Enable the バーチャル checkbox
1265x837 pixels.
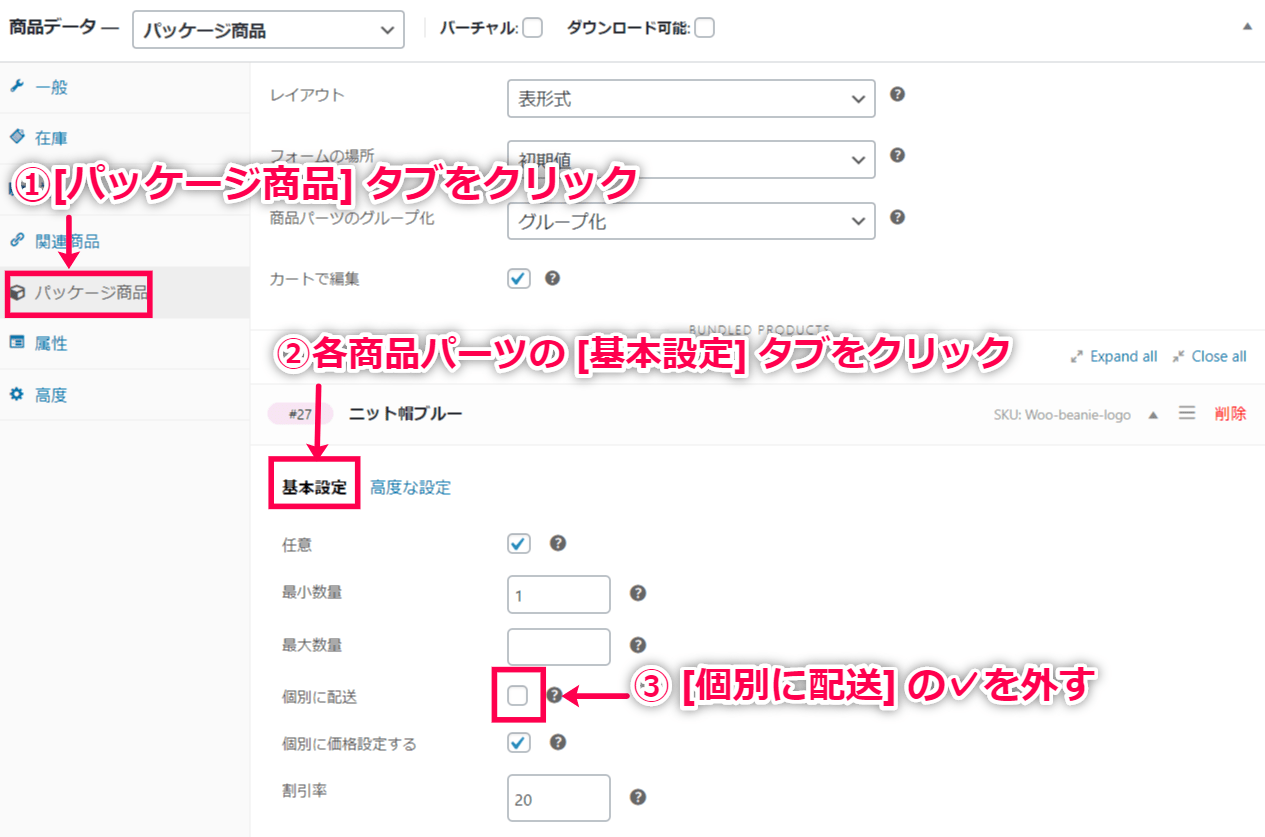(x=532, y=28)
